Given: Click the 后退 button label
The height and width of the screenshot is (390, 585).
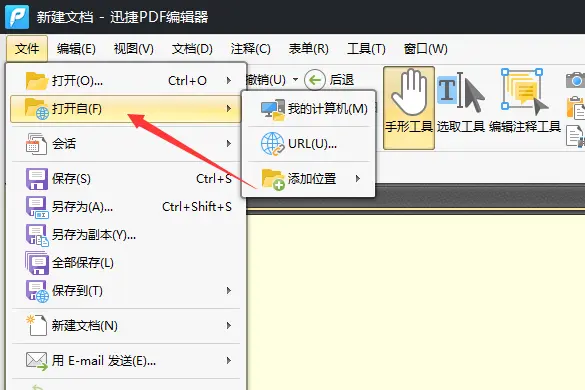Looking at the screenshot, I should click(342, 80).
